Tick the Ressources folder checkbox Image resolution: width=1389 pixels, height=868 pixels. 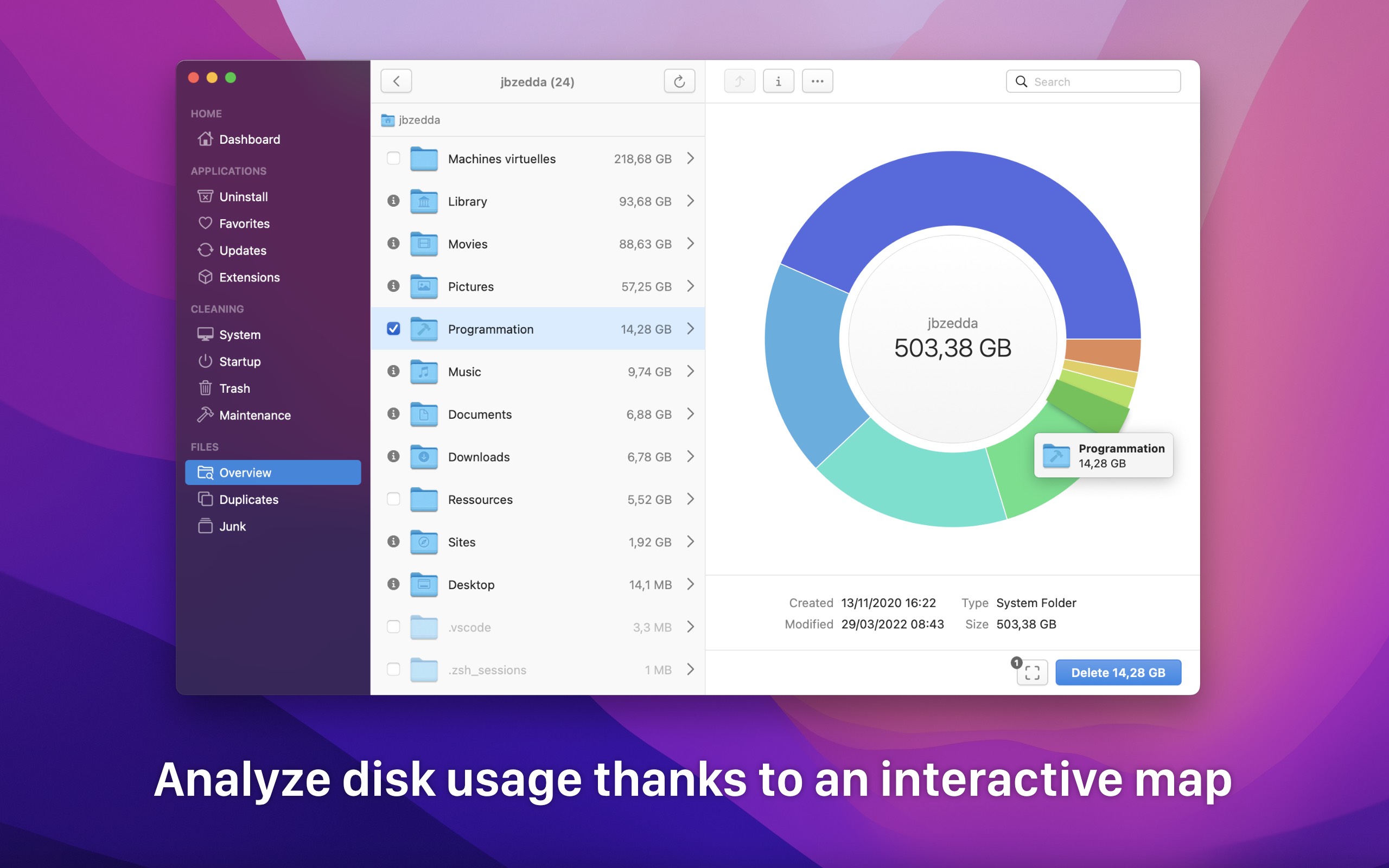tap(393, 499)
